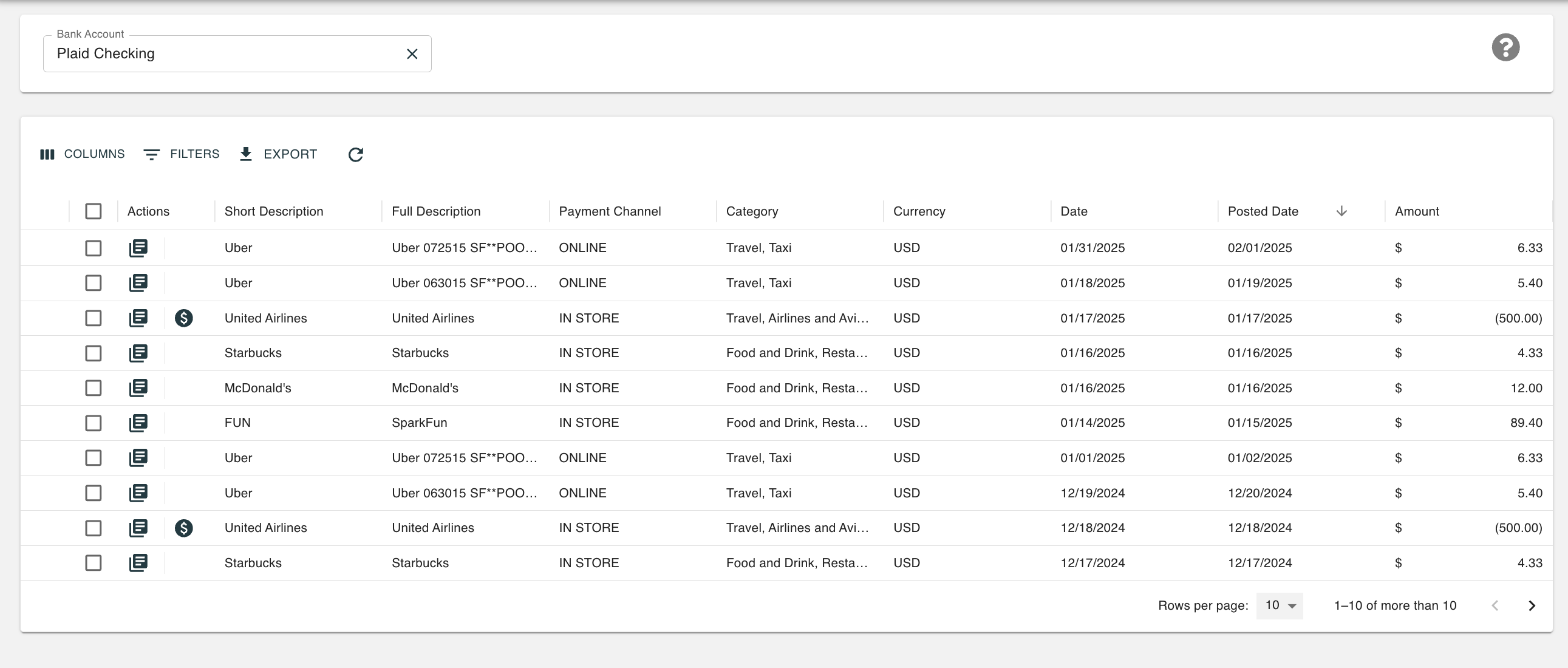Click the 'Rows per page:' label

[x=1203, y=605]
